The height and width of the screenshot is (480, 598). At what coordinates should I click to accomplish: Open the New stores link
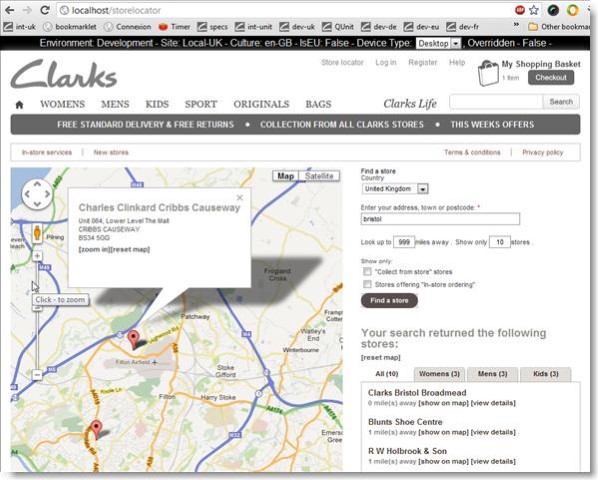pyautogui.click(x=111, y=153)
